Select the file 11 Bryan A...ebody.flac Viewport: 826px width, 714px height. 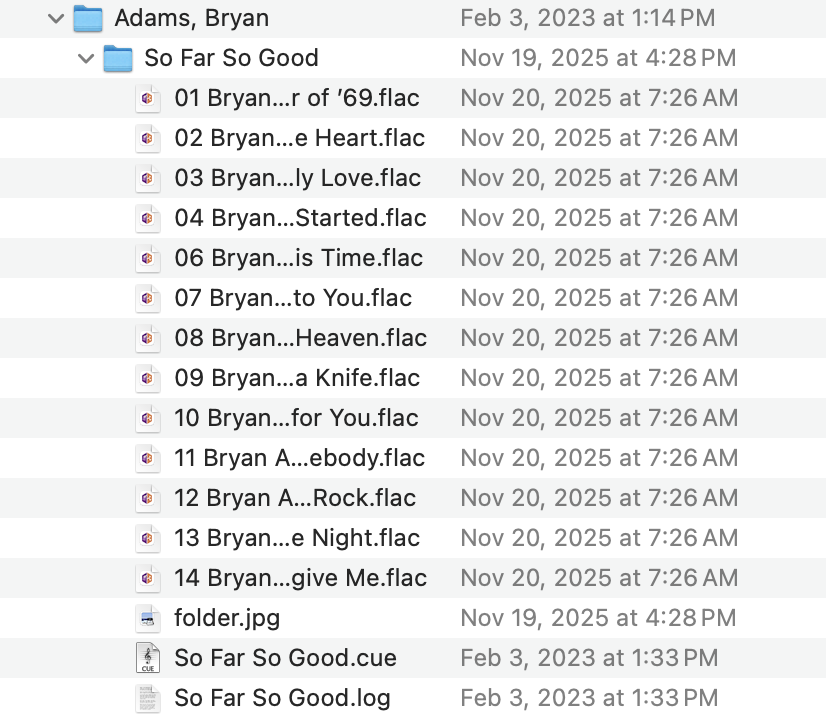(299, 458)
